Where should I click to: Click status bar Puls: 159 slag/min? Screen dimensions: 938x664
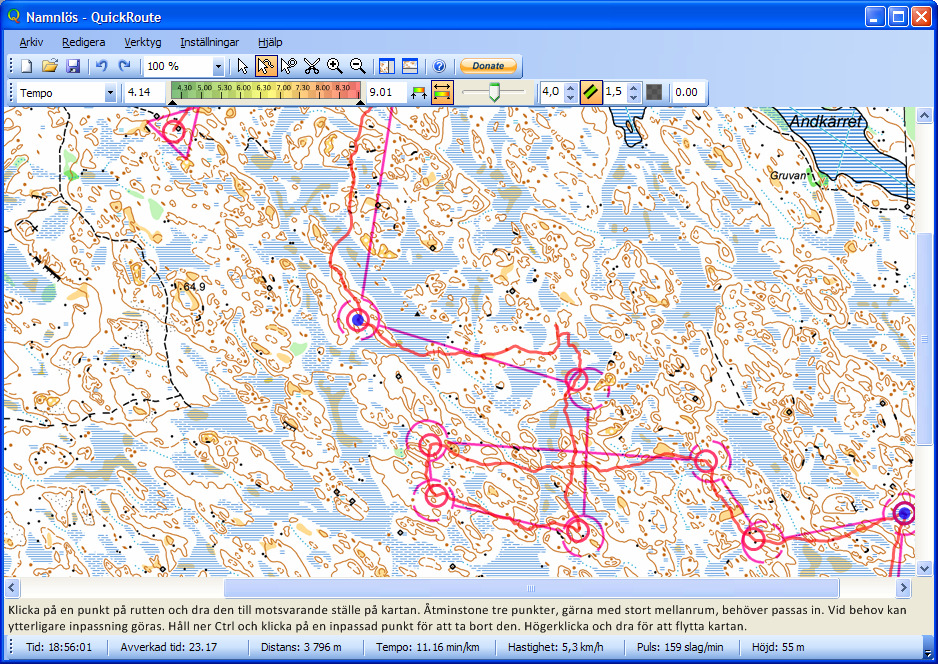click(x=680, y=647)
